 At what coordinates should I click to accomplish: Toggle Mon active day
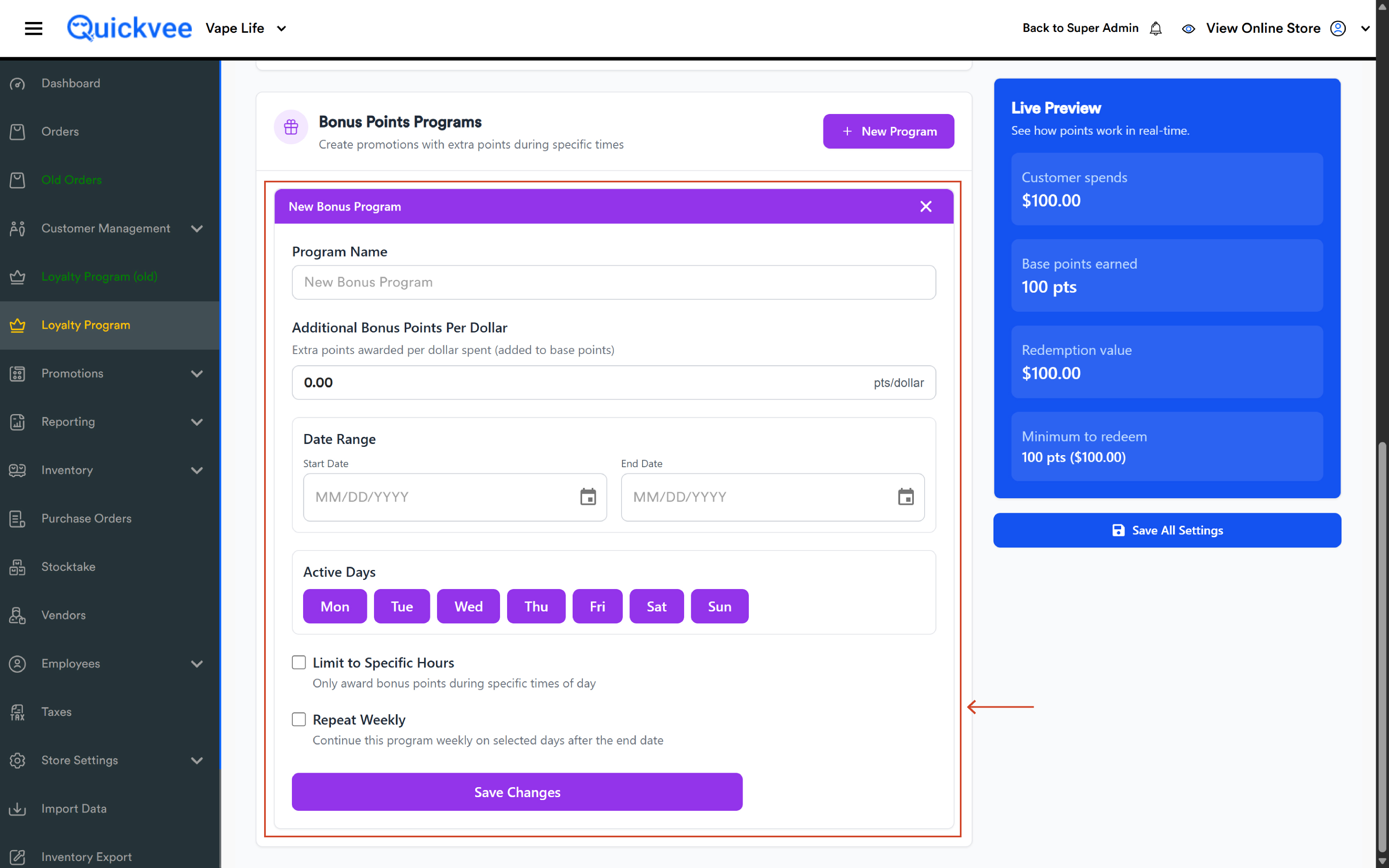tap(335, 606)
